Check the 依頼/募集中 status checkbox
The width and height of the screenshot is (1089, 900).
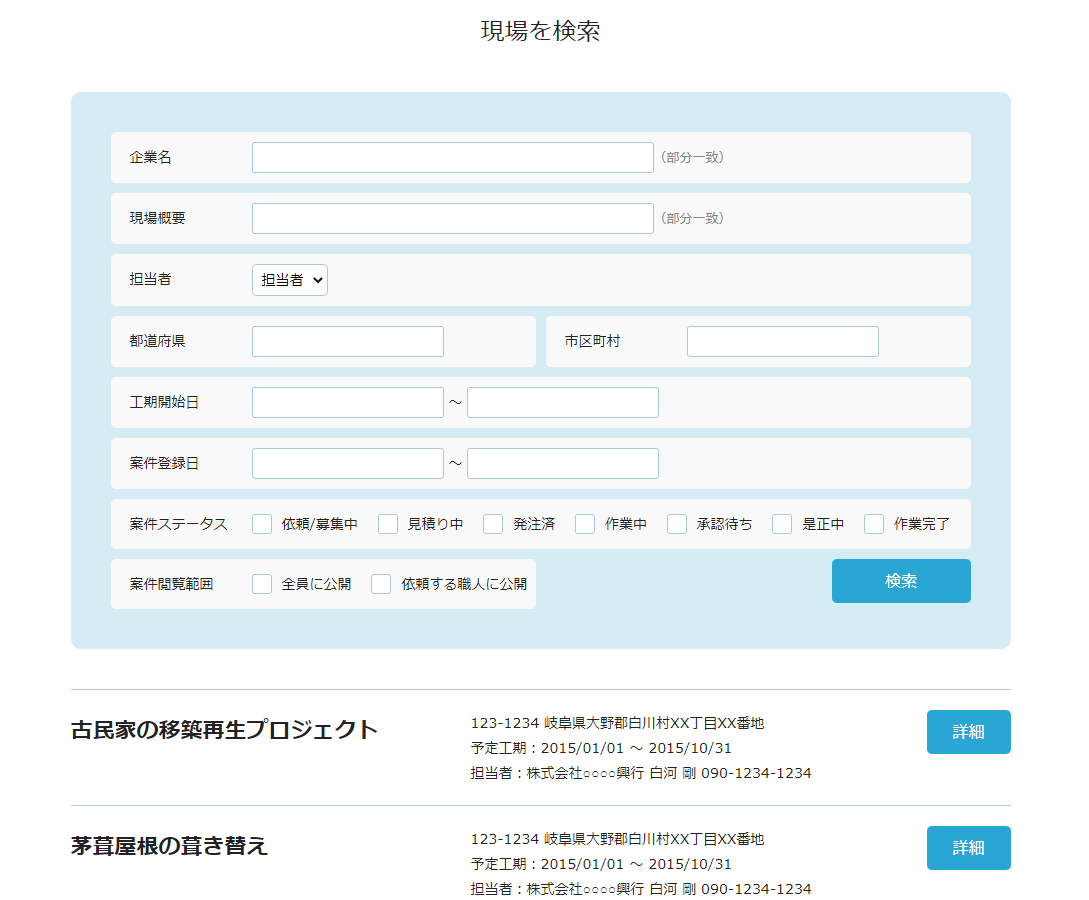(x=262, y=524)
